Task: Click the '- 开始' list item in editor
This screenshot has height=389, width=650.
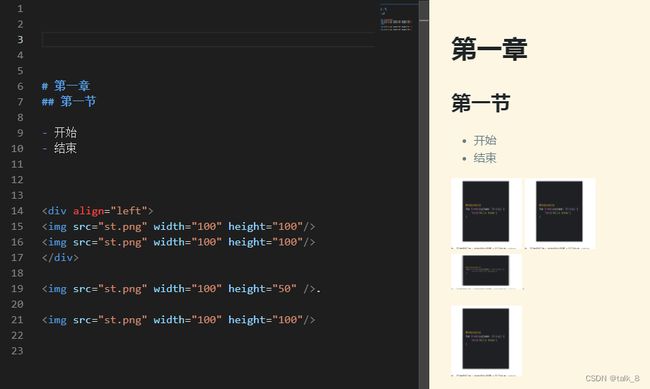Action: click(59, 133)
